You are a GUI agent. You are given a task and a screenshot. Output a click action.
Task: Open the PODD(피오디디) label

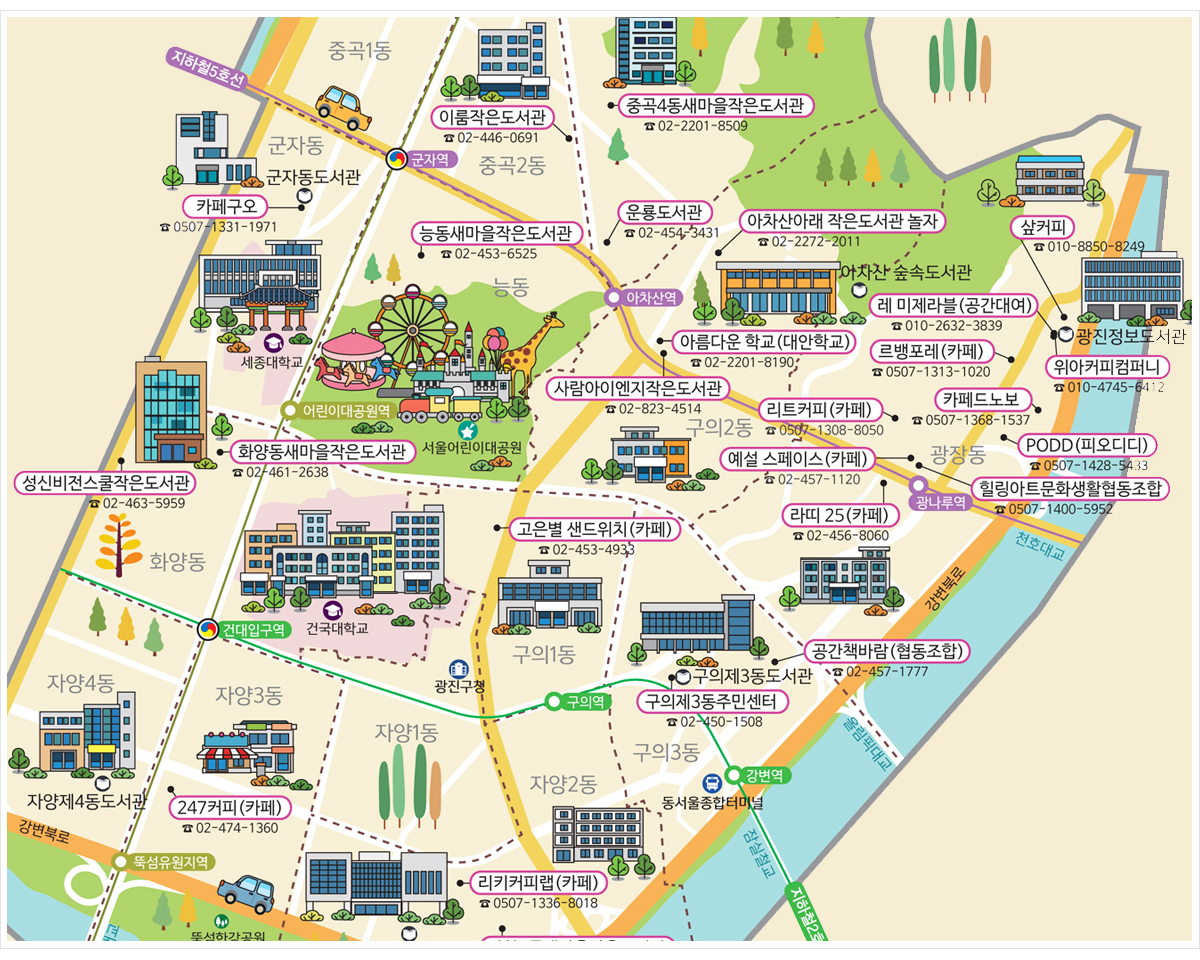1088,445
